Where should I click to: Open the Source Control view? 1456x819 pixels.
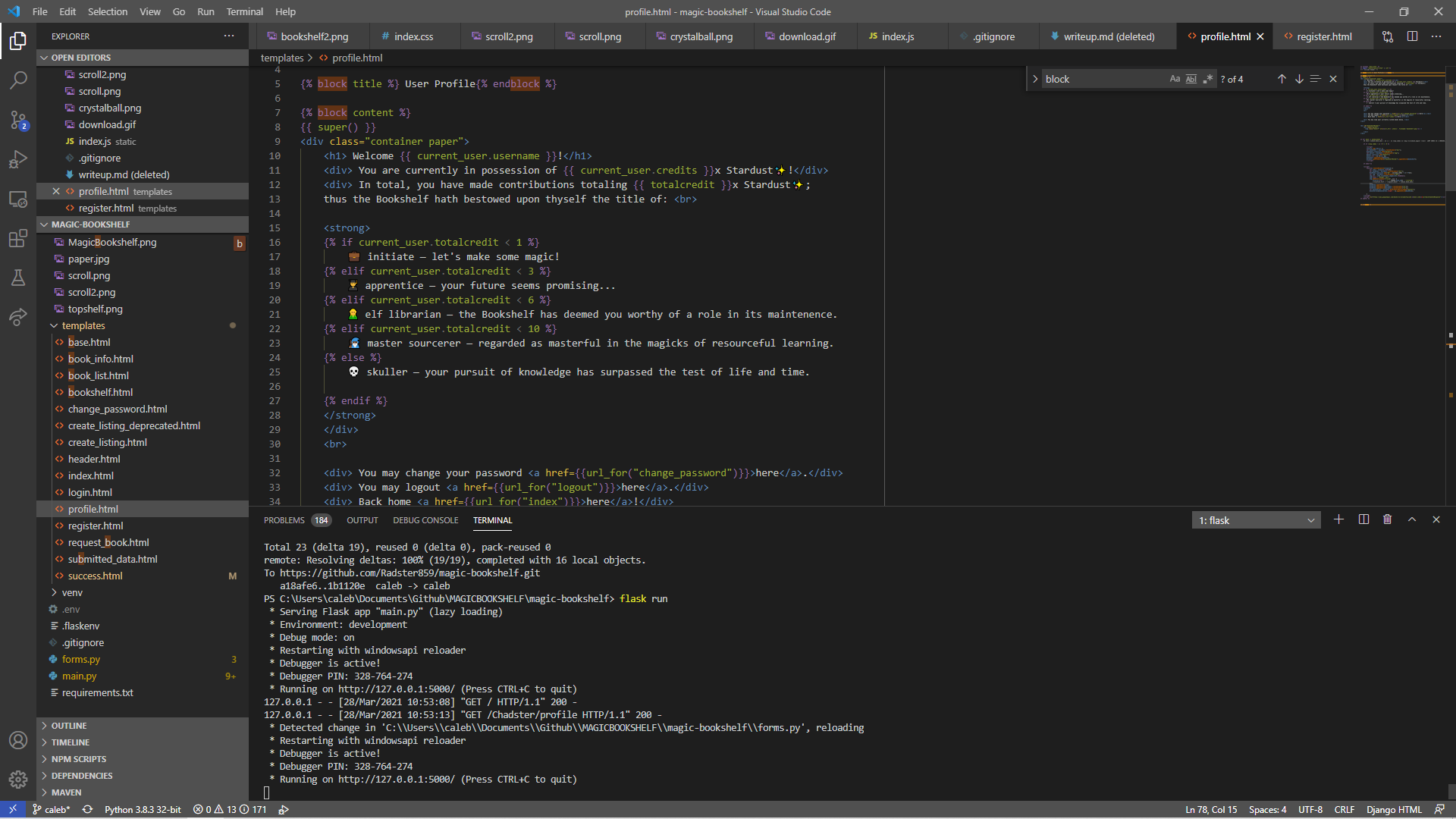(18, 120)
